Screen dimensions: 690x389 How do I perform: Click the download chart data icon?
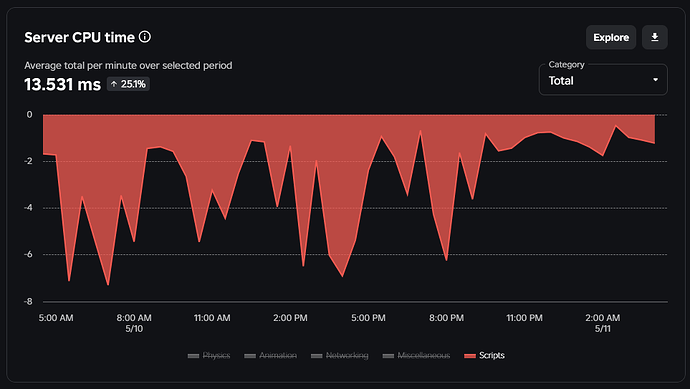pos(655,37)
